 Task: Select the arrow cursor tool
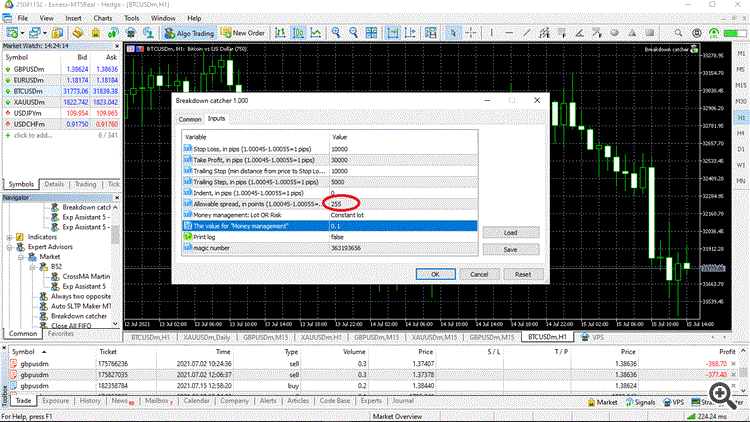[x=452, y=33]
